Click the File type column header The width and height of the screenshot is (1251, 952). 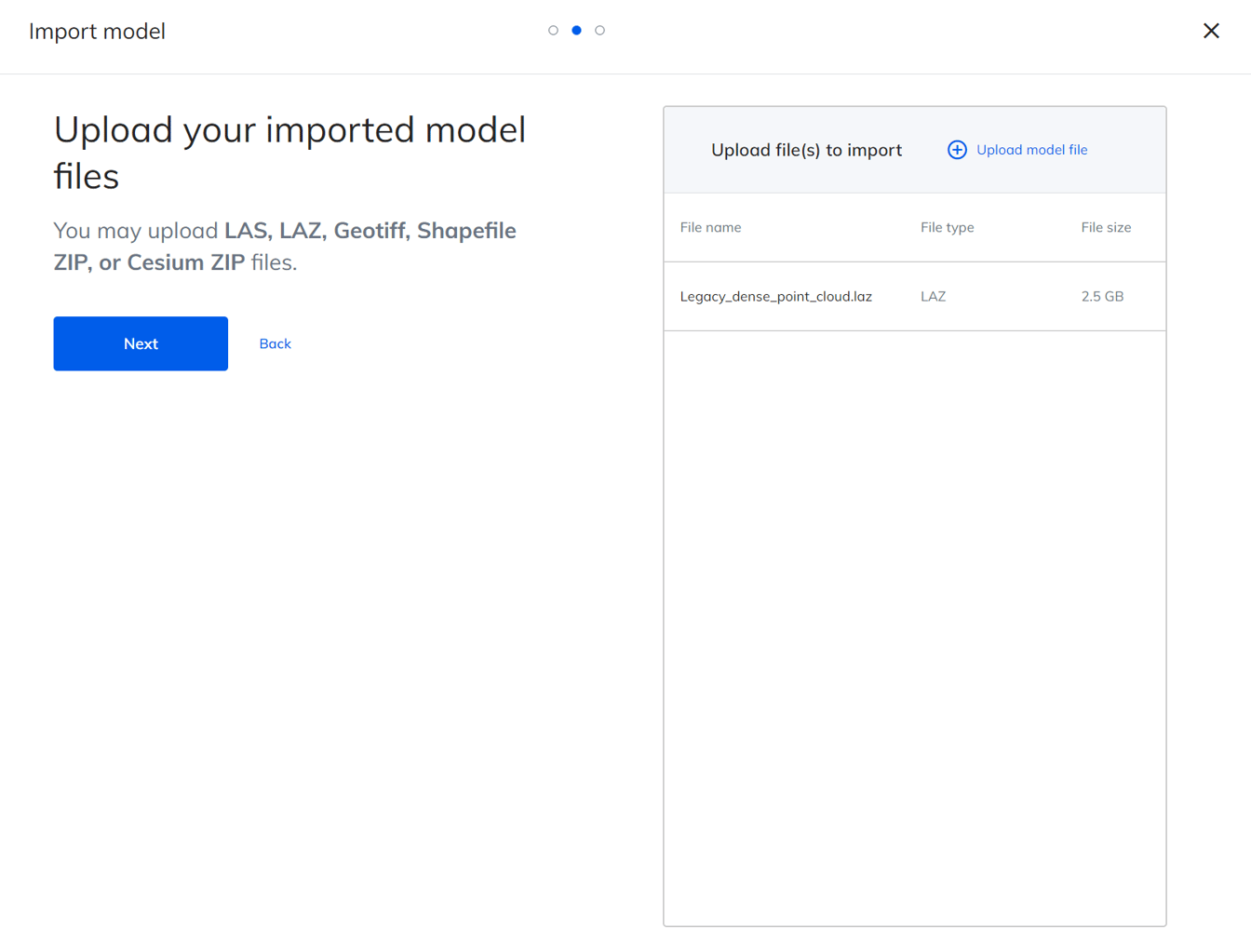947,227
